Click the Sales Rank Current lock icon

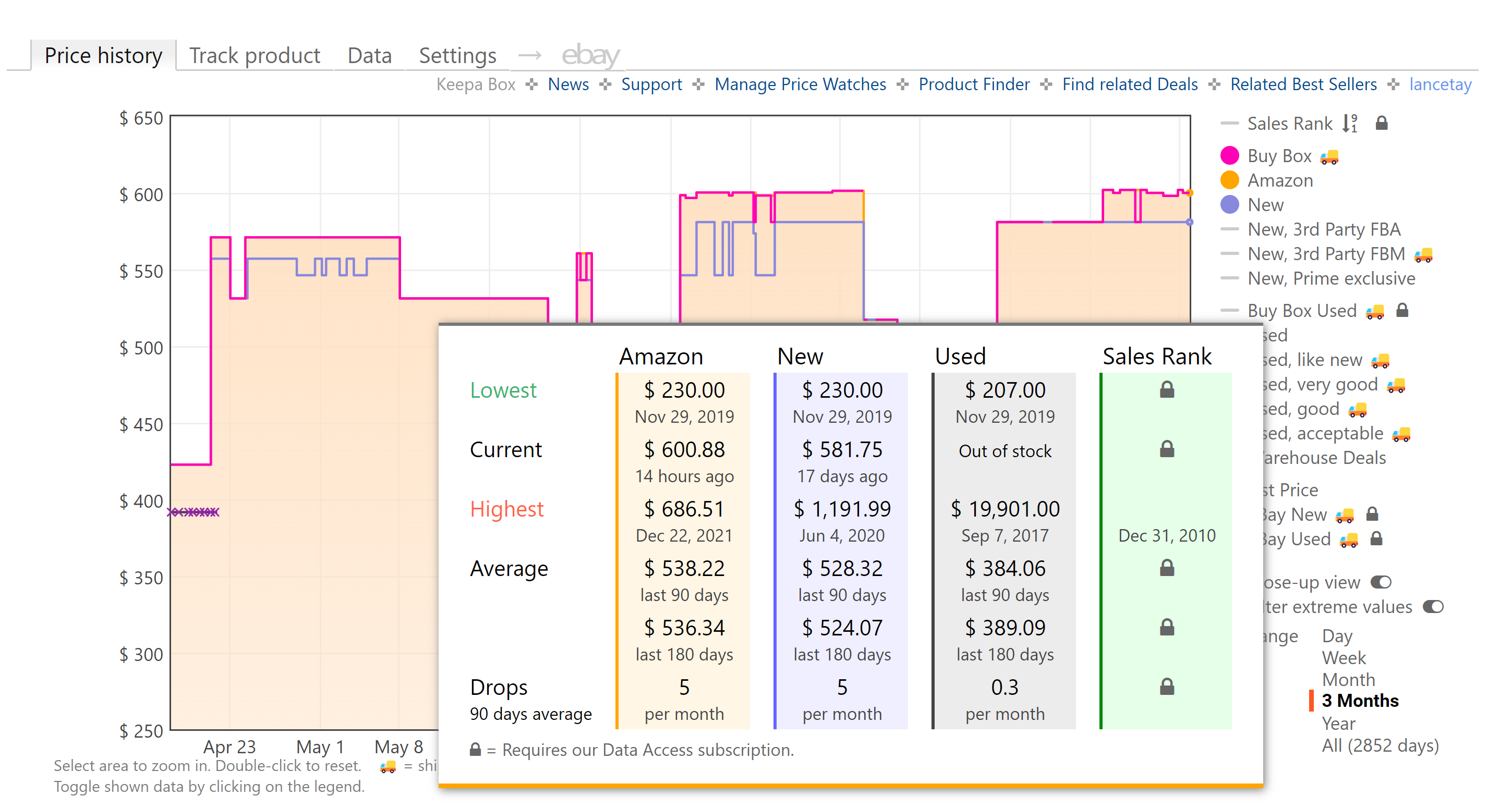[x=1166, y=449]
